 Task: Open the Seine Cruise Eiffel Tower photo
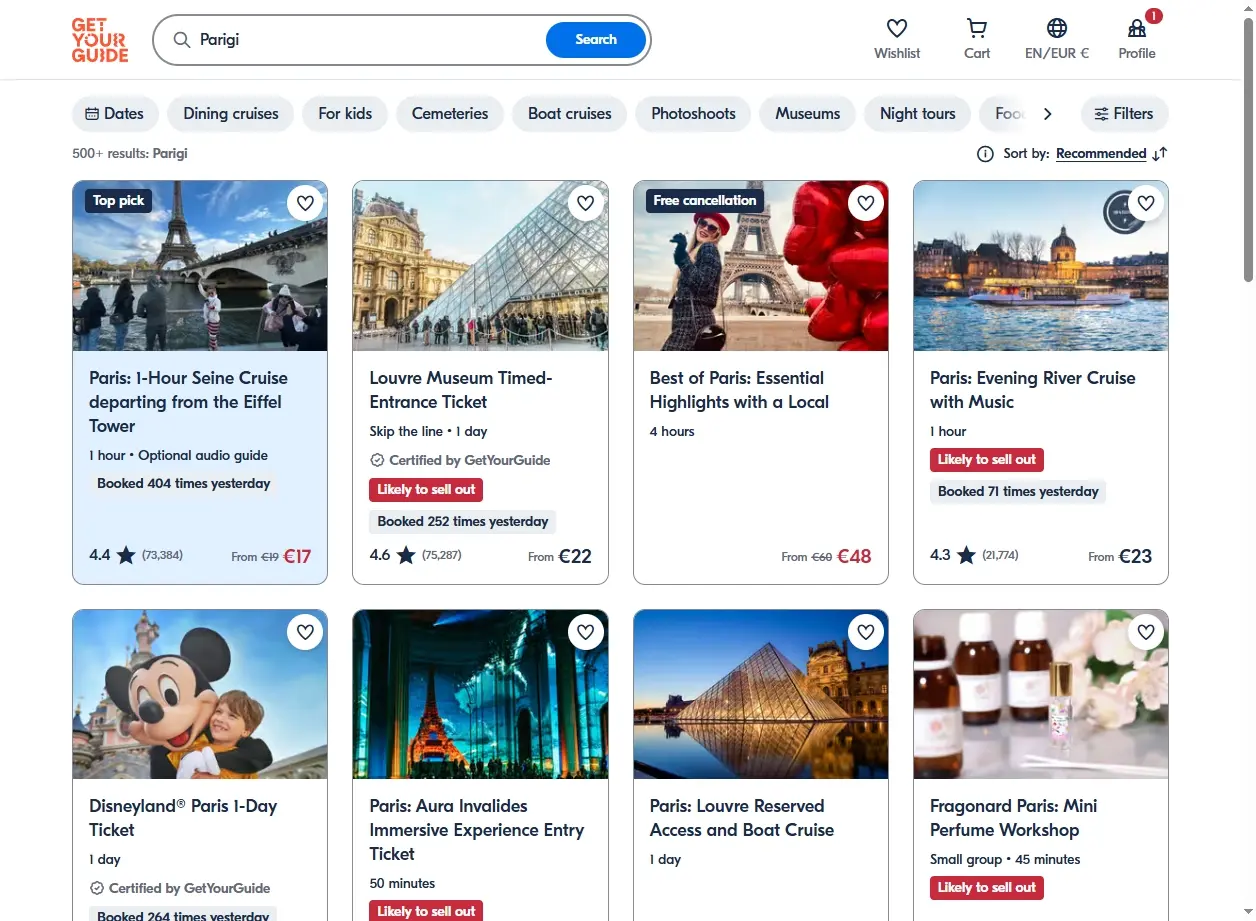tap(200, 266)
